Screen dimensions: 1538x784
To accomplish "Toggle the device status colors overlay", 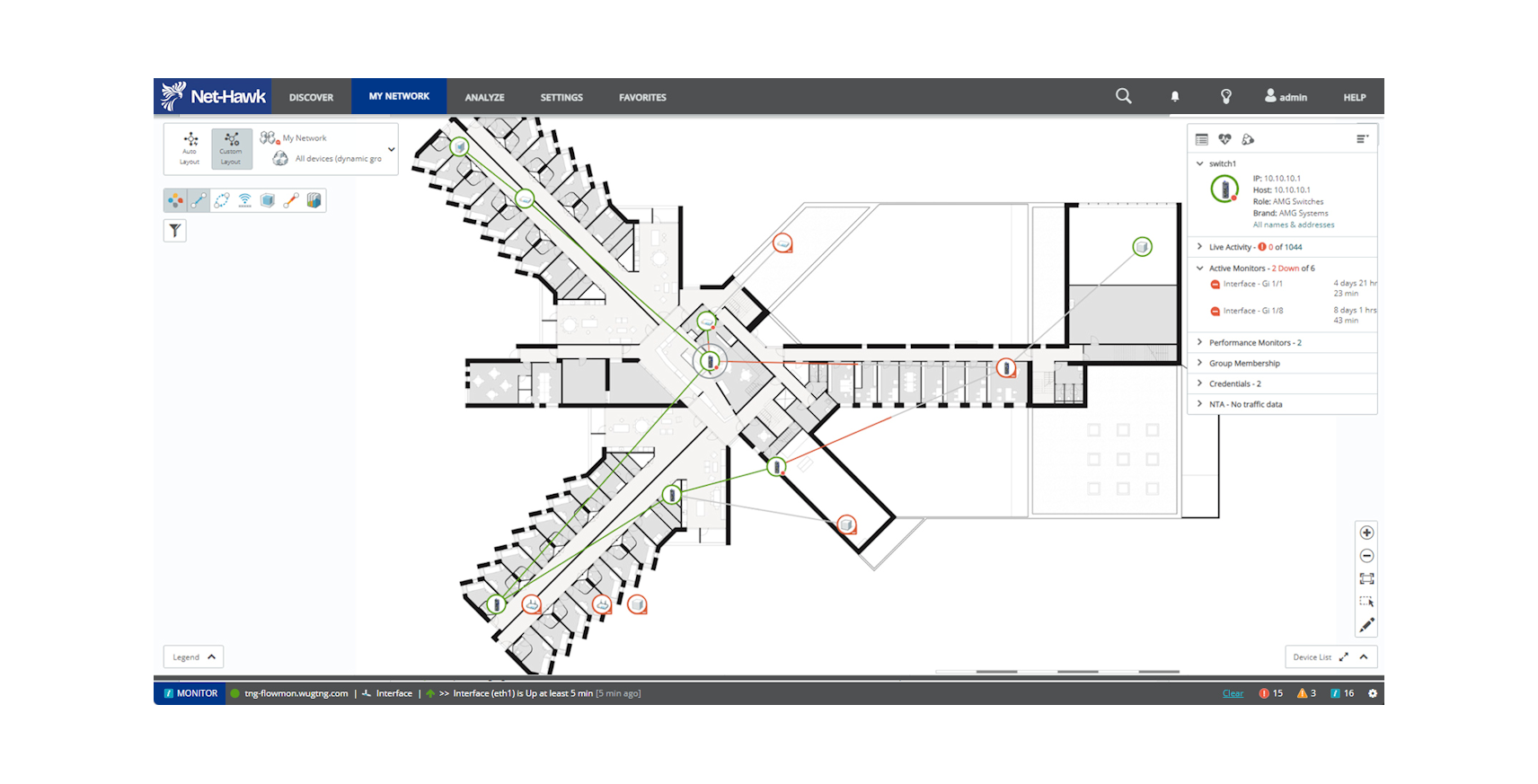I will tap(176, 200).
